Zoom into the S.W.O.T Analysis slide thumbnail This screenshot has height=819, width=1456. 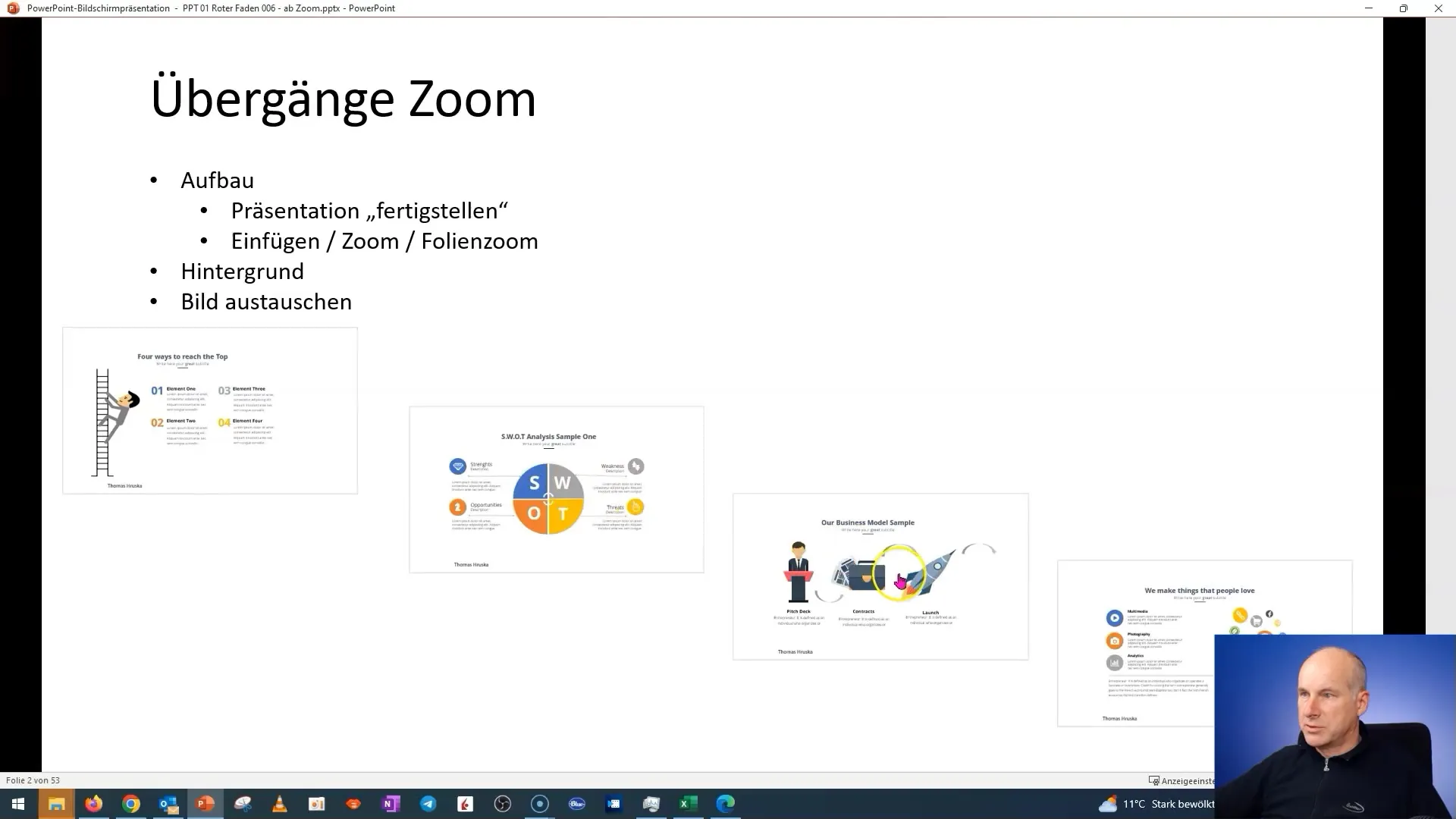557,489
